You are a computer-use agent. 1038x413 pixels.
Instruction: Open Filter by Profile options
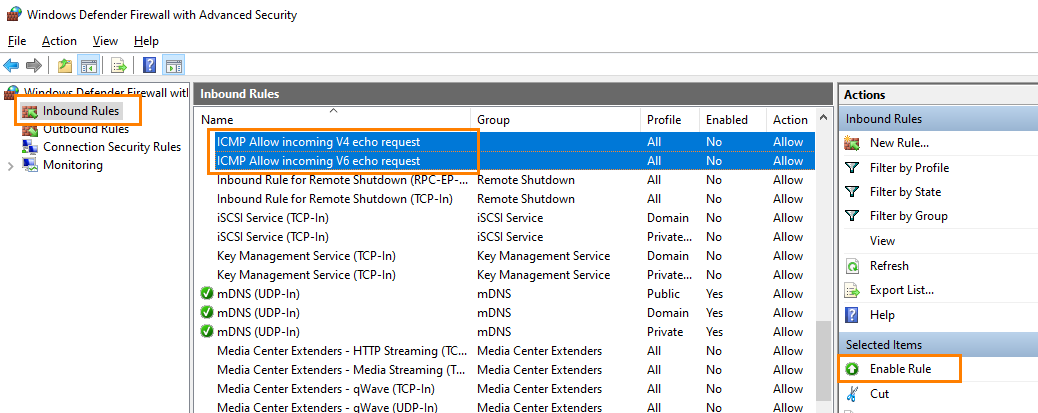909,168
